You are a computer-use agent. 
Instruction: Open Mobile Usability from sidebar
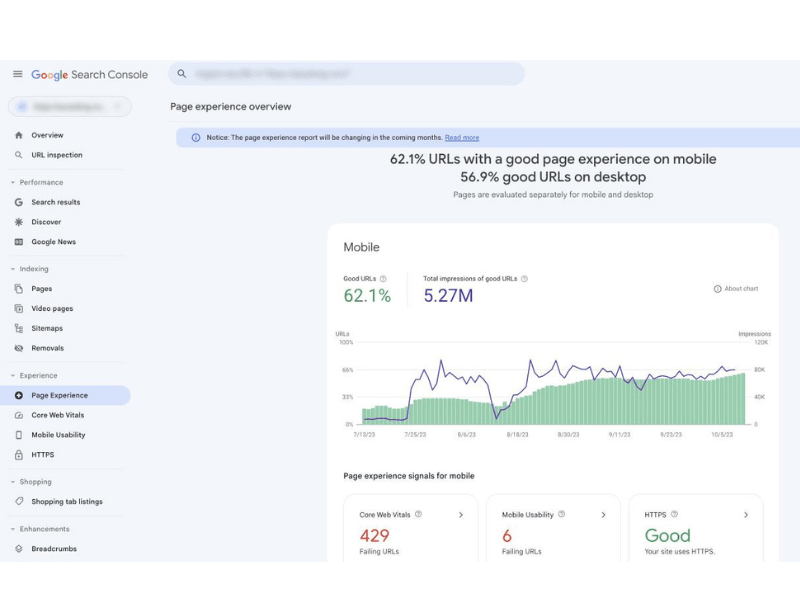click(x=58, y=435)
